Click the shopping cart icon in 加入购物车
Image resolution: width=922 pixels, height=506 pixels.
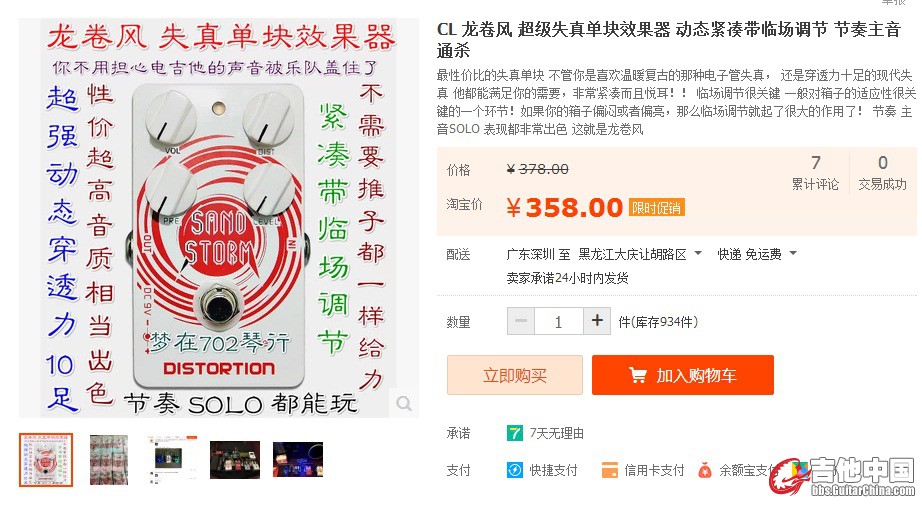(637, 376)
